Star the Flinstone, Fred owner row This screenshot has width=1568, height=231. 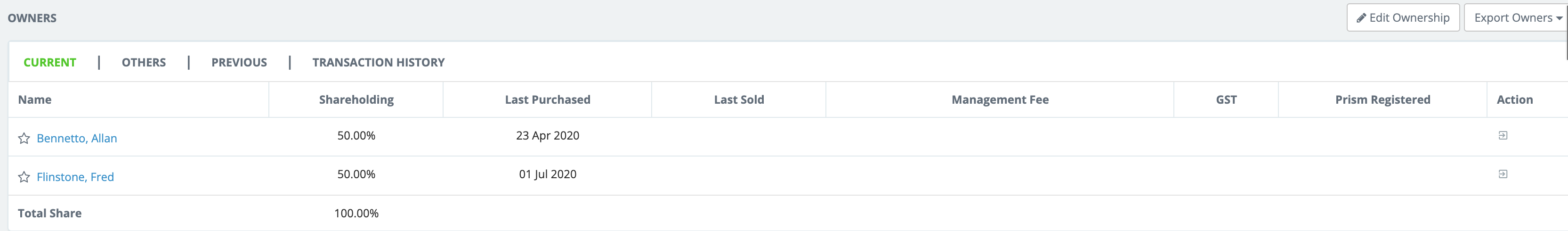click(24, 177)
